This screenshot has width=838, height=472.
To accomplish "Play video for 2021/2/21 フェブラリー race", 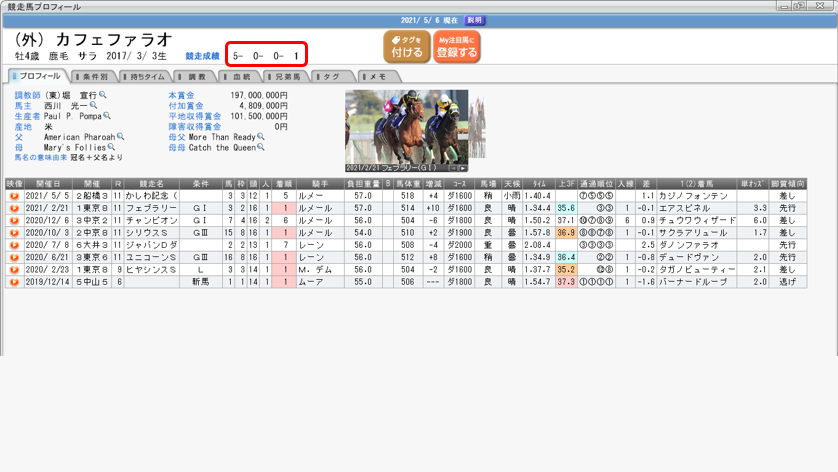I will [x=14, y=208].
